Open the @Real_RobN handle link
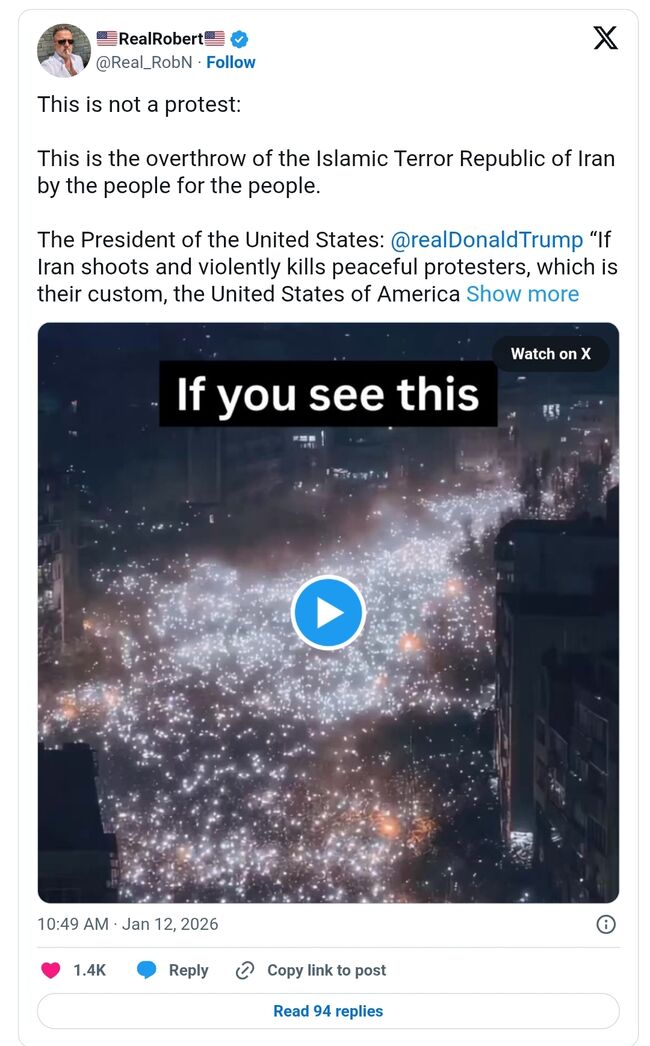 pos(143,62)
